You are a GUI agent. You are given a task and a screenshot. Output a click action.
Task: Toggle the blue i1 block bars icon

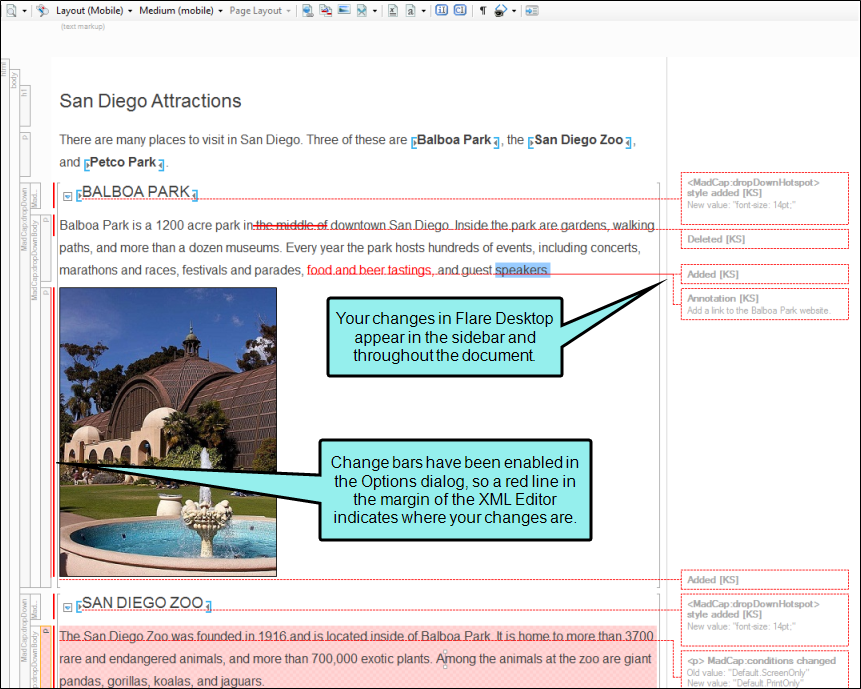coord(441,10)
